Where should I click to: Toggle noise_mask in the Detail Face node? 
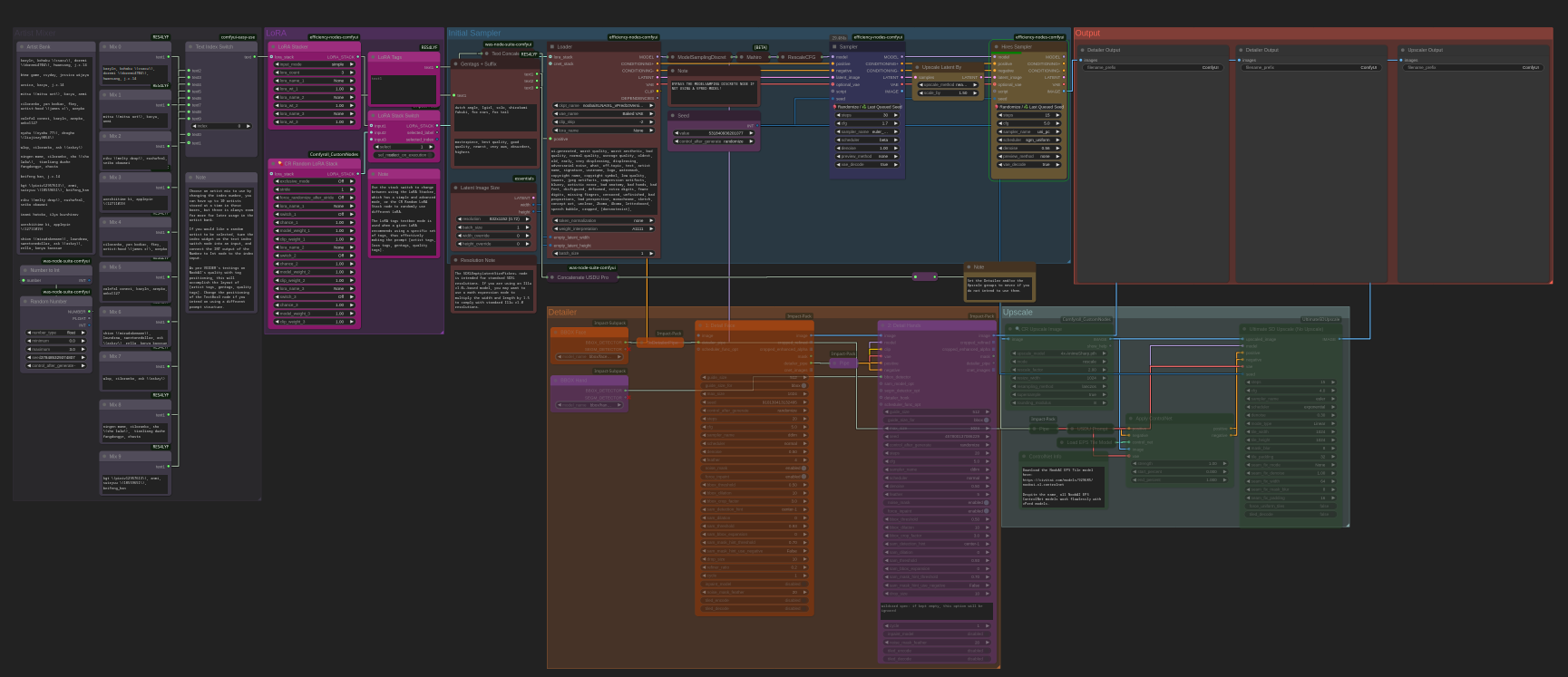pos(755,469)
